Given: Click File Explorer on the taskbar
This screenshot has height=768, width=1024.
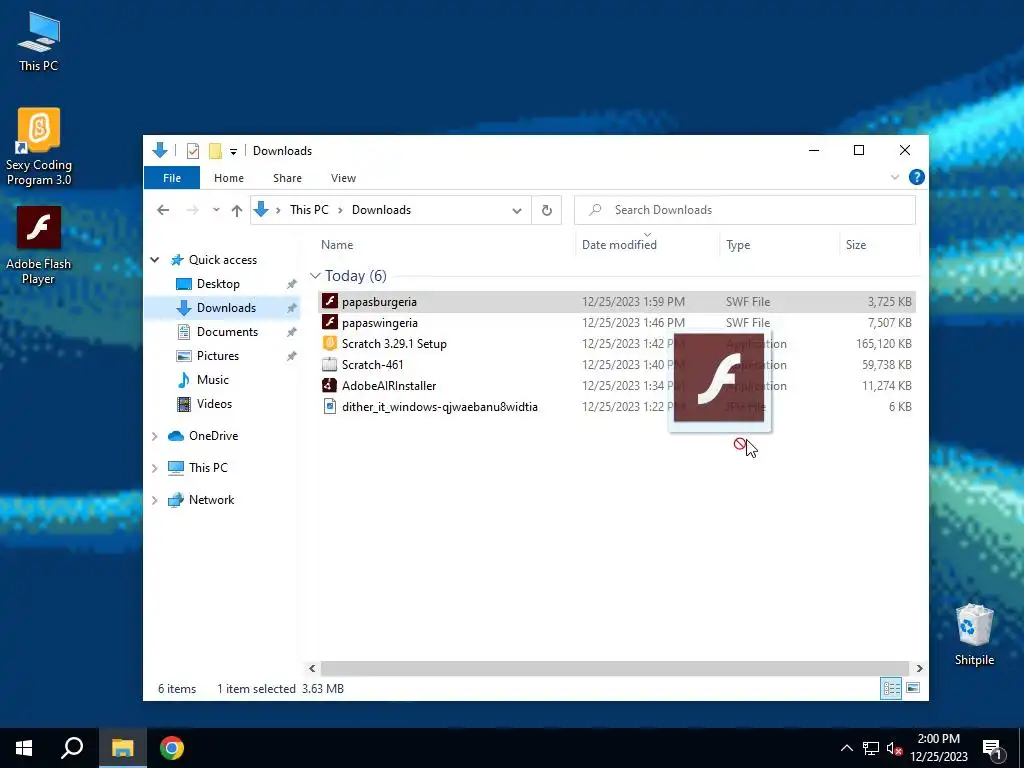Looking at the screenshot, I should click(x=122, y=748).
